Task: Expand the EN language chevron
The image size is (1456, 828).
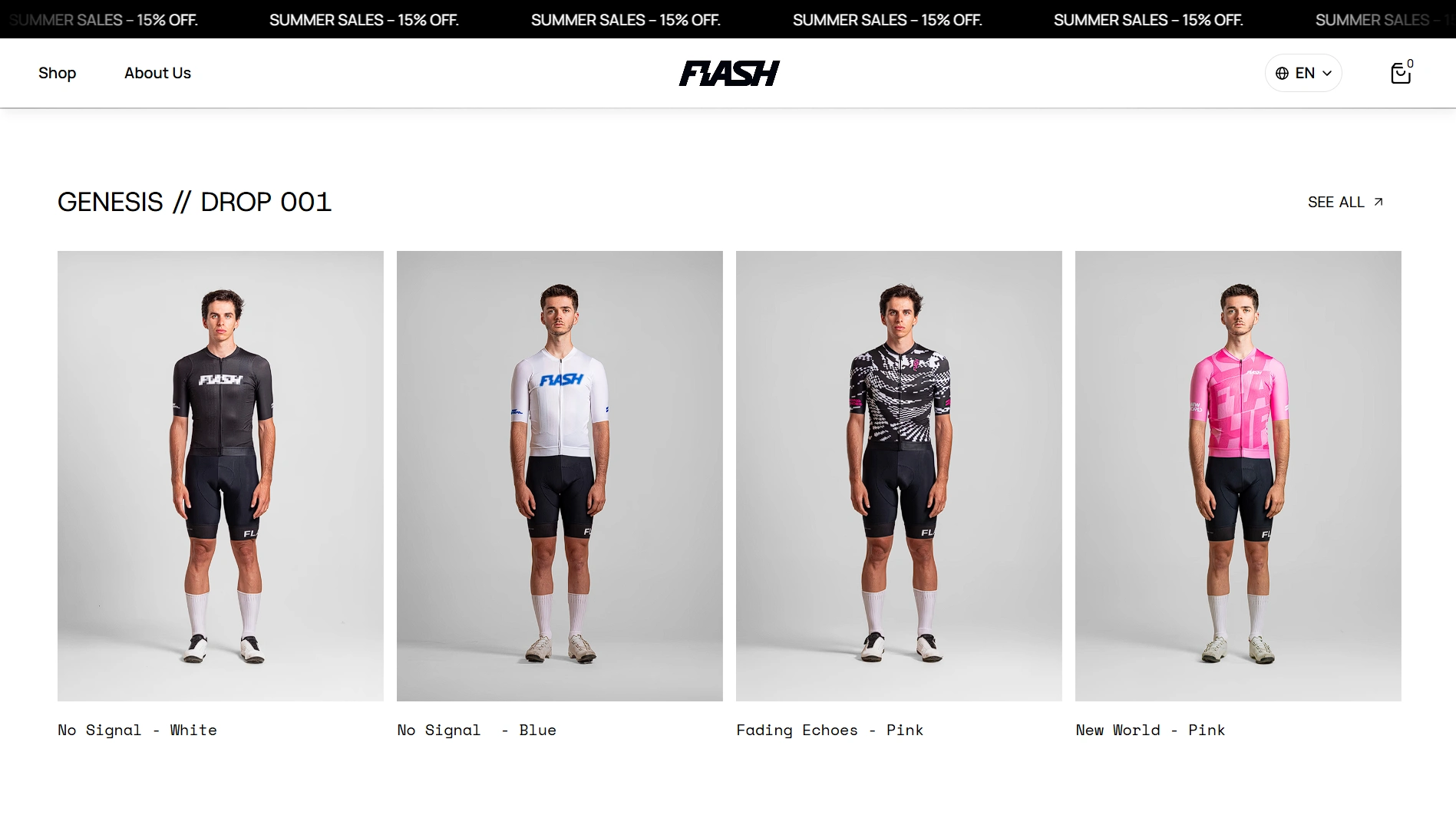Action: click(1327, 74)
